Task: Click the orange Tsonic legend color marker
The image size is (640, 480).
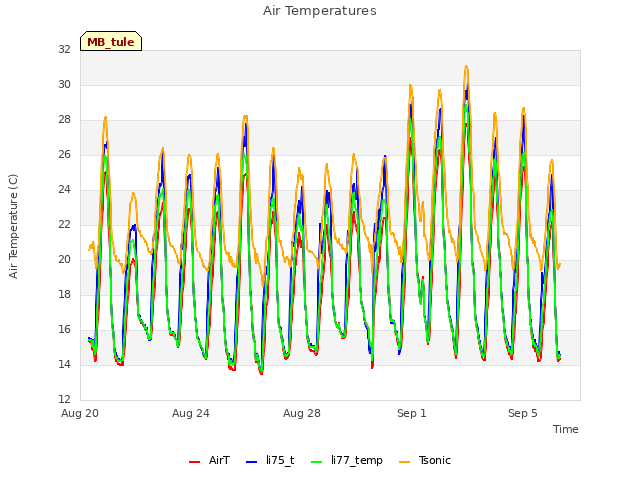Action: pos(404,462)
